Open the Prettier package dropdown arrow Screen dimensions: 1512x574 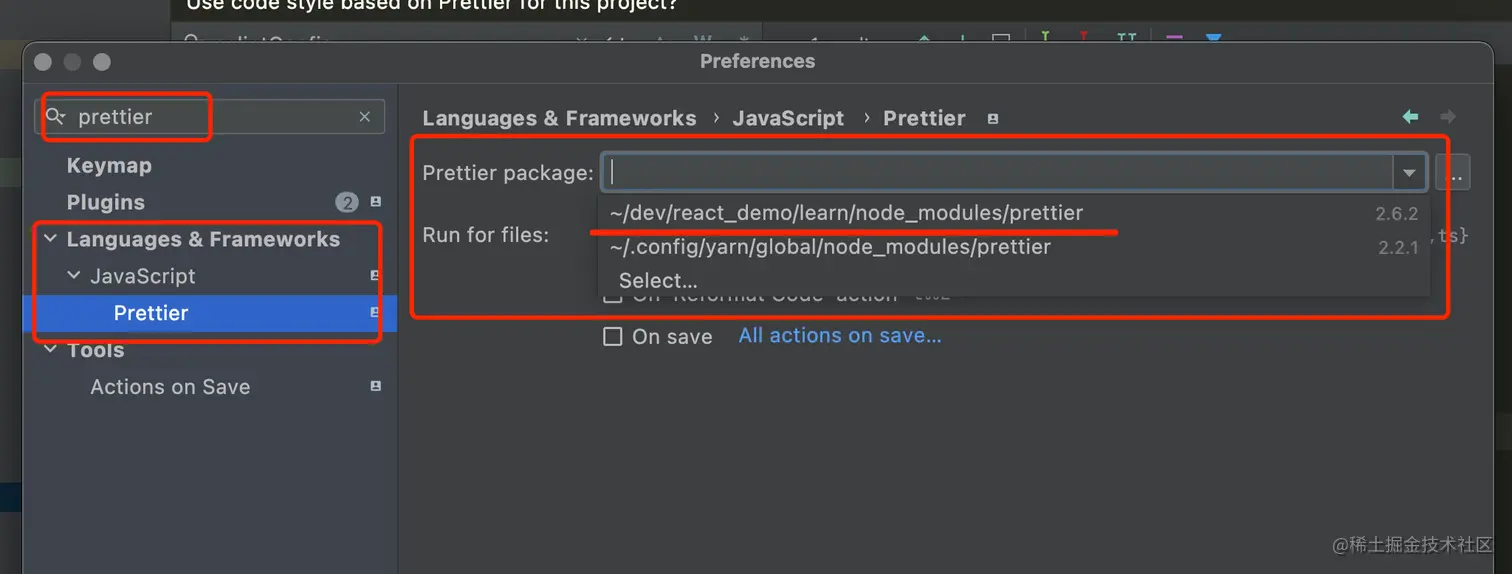1409,173
